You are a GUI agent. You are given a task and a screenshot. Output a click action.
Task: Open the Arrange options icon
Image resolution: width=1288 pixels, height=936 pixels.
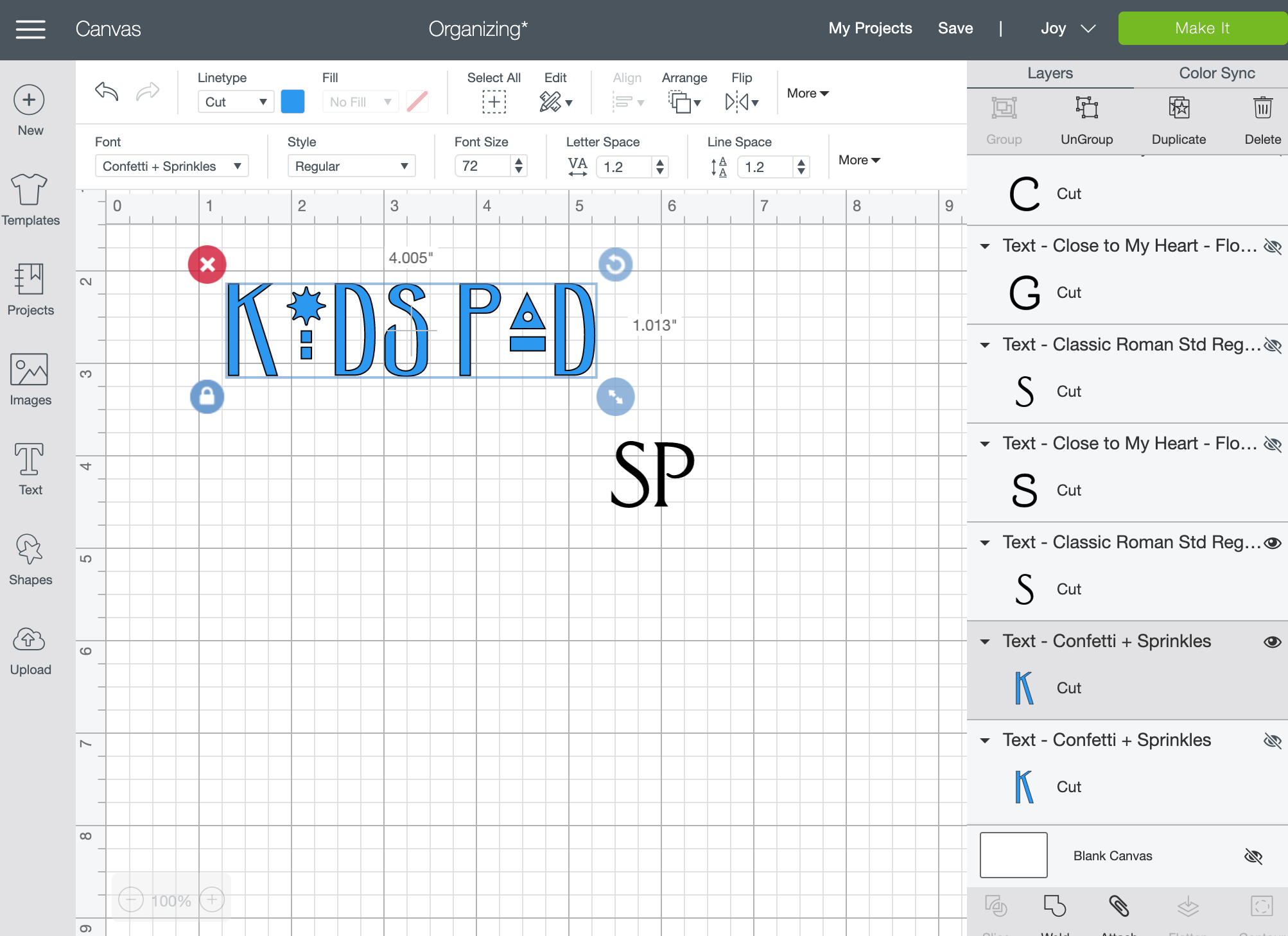[x=684, y=101]
